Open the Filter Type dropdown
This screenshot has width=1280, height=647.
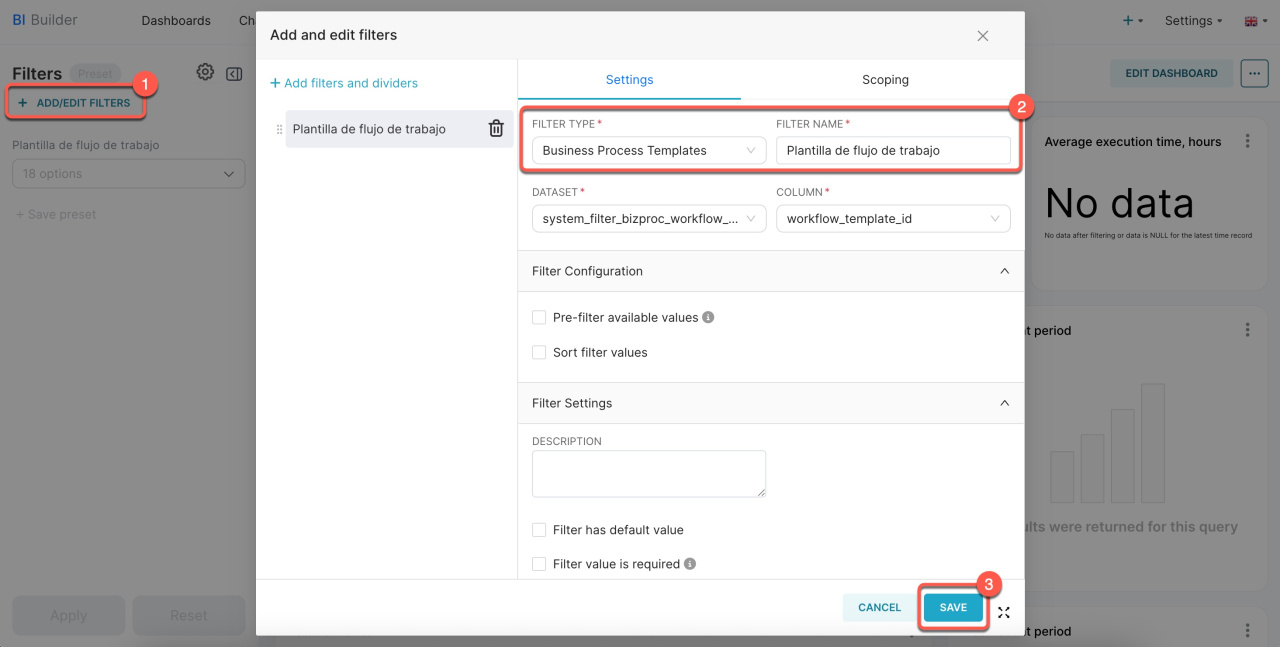pyautogui.click(x=648, y=151)
